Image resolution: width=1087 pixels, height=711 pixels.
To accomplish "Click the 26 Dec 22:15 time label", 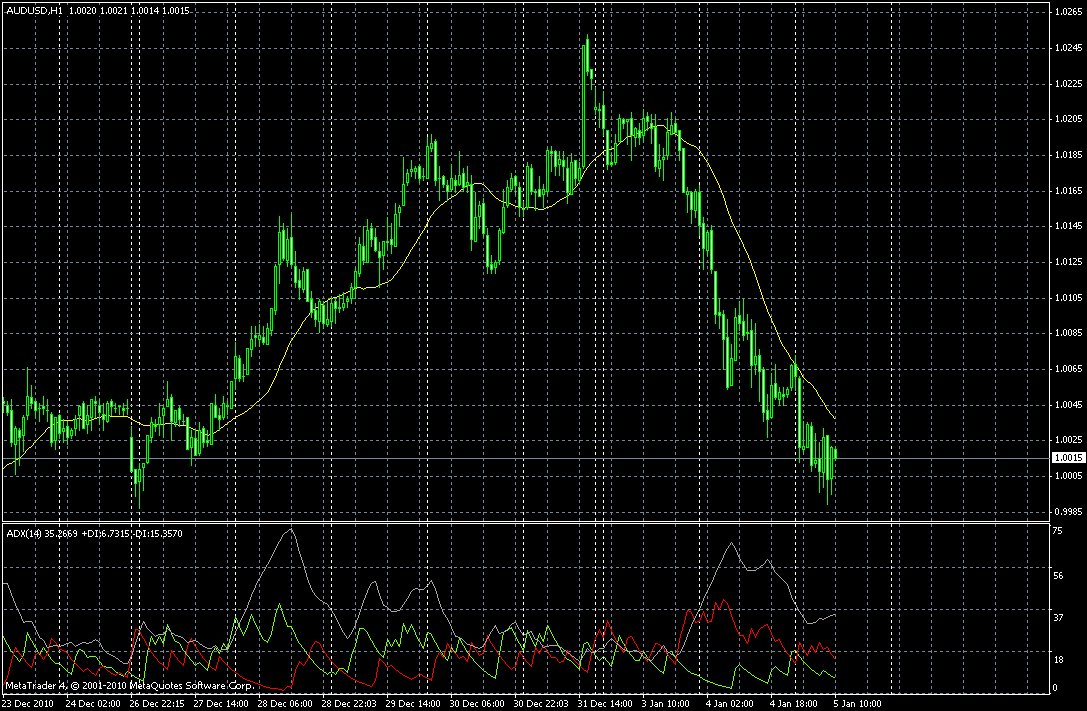I will [x=157, y=703].
